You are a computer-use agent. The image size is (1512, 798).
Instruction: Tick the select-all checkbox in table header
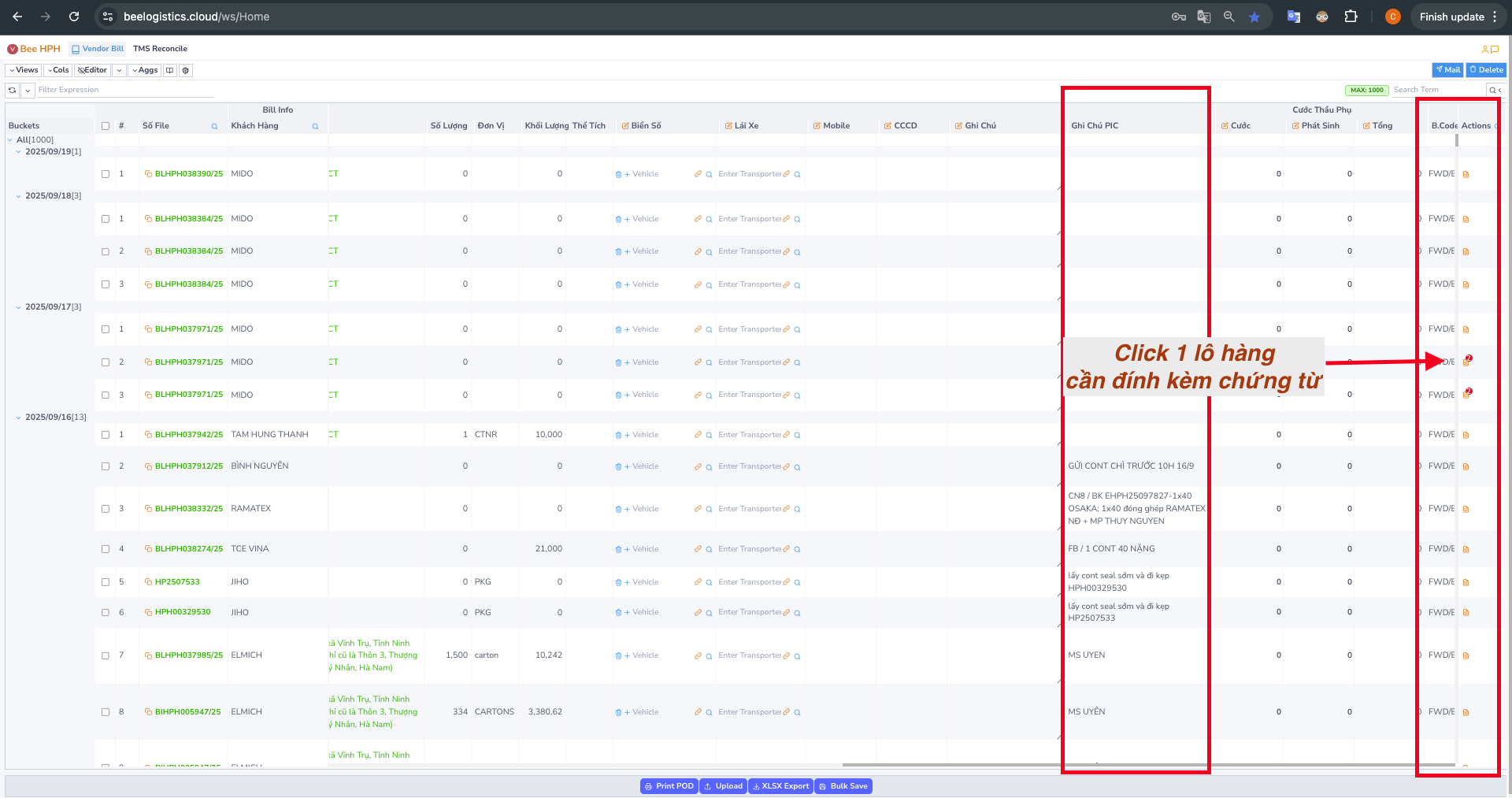106,126
